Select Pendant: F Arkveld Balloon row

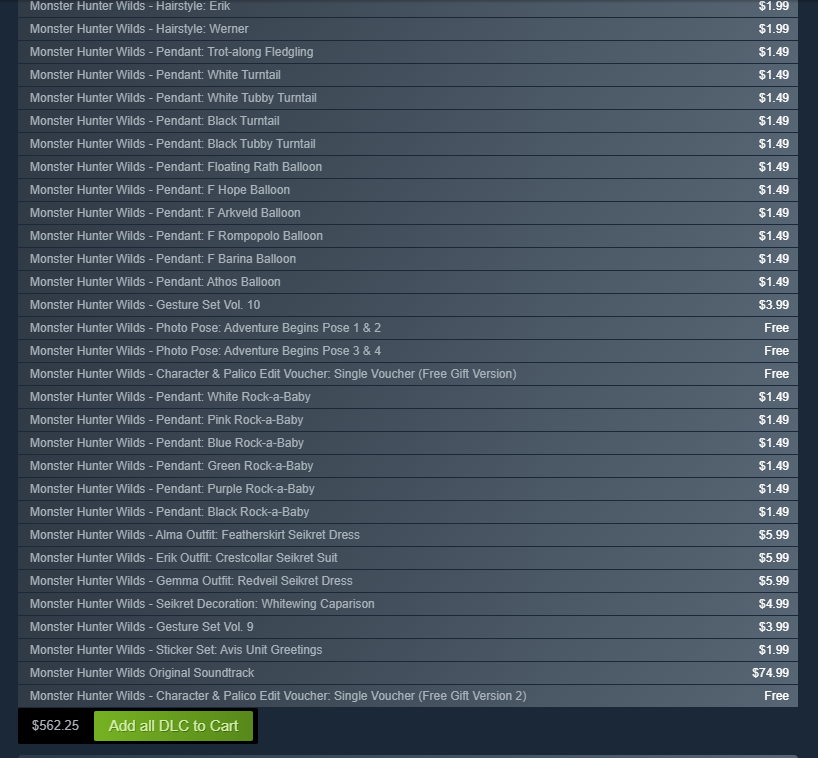[x=408, y=213]
